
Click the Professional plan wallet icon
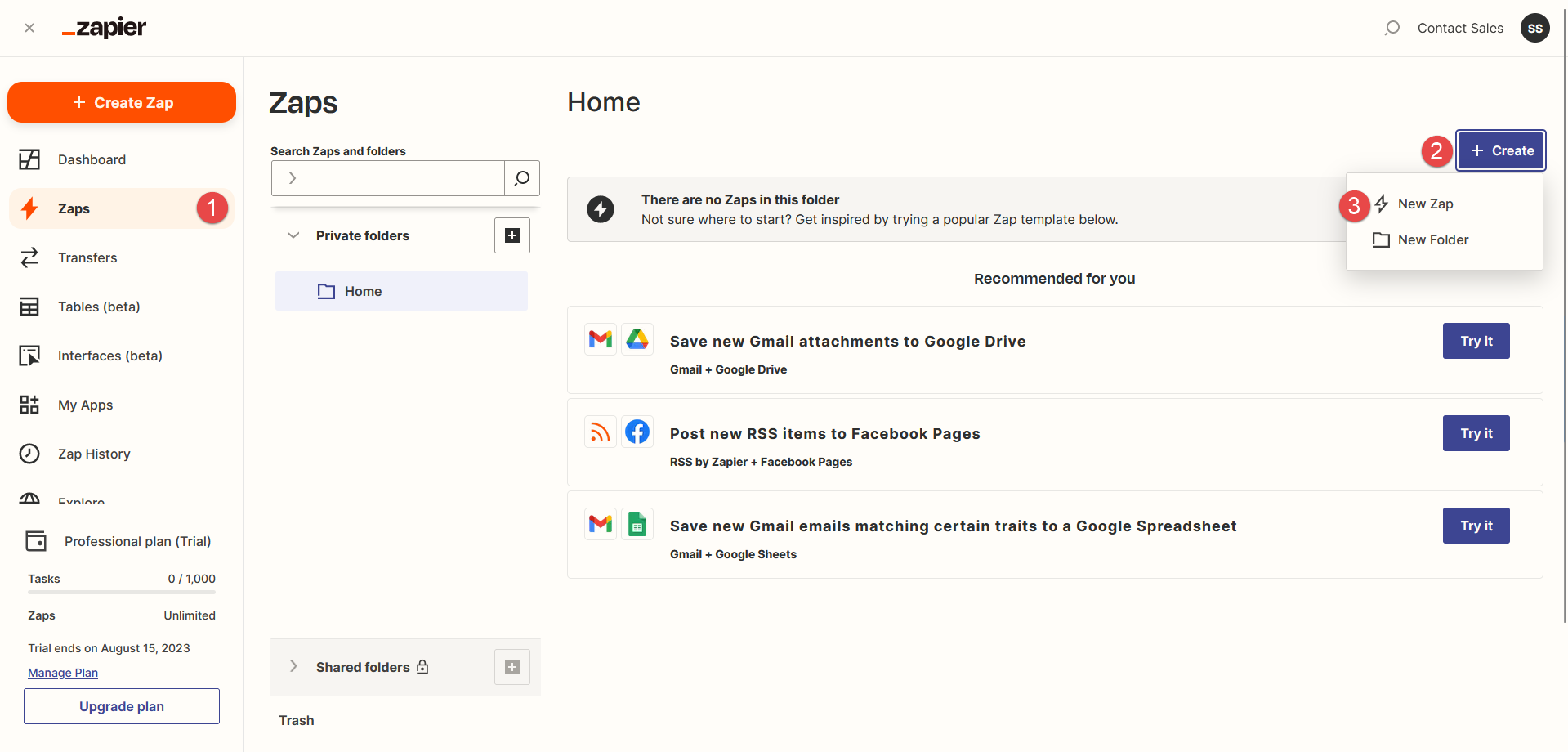pos(36,541)
